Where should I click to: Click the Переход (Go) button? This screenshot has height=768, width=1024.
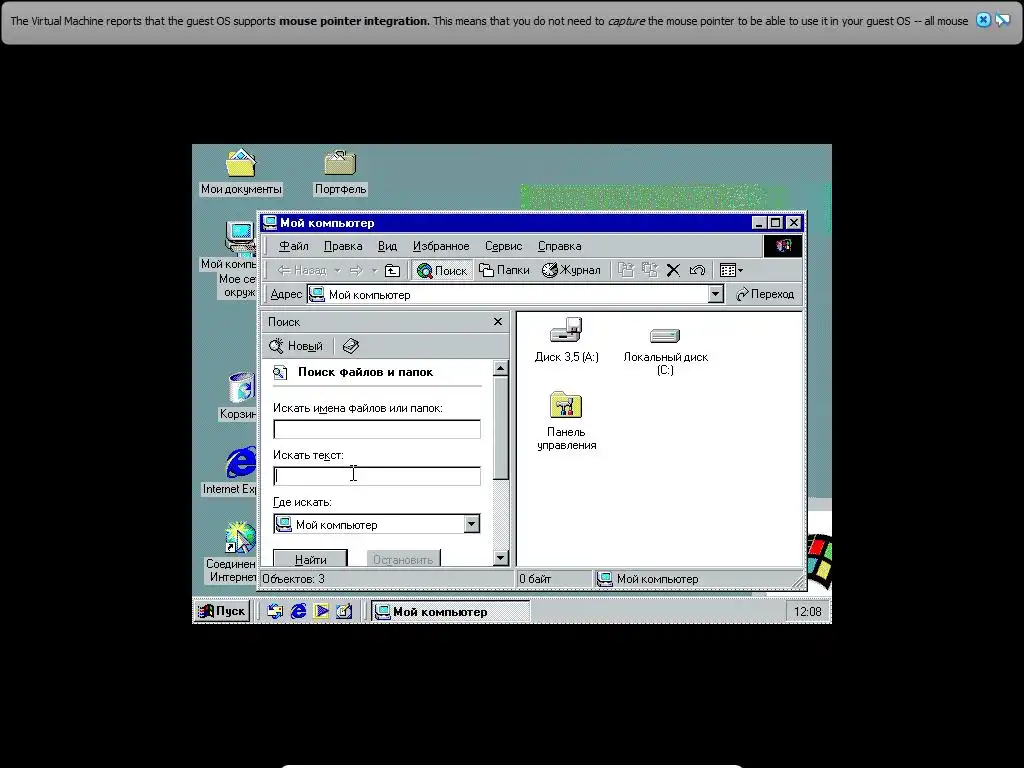[x=765, y=295]
